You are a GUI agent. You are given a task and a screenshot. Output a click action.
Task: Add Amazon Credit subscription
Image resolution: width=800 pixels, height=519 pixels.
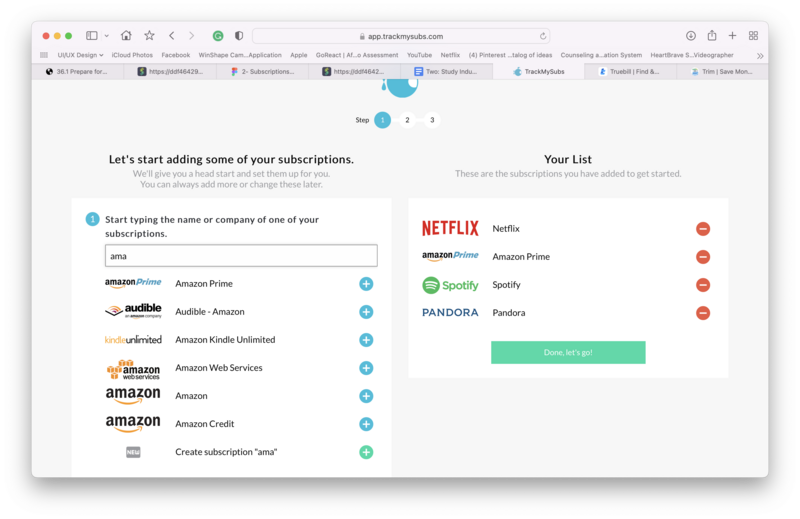pos(366,424)
